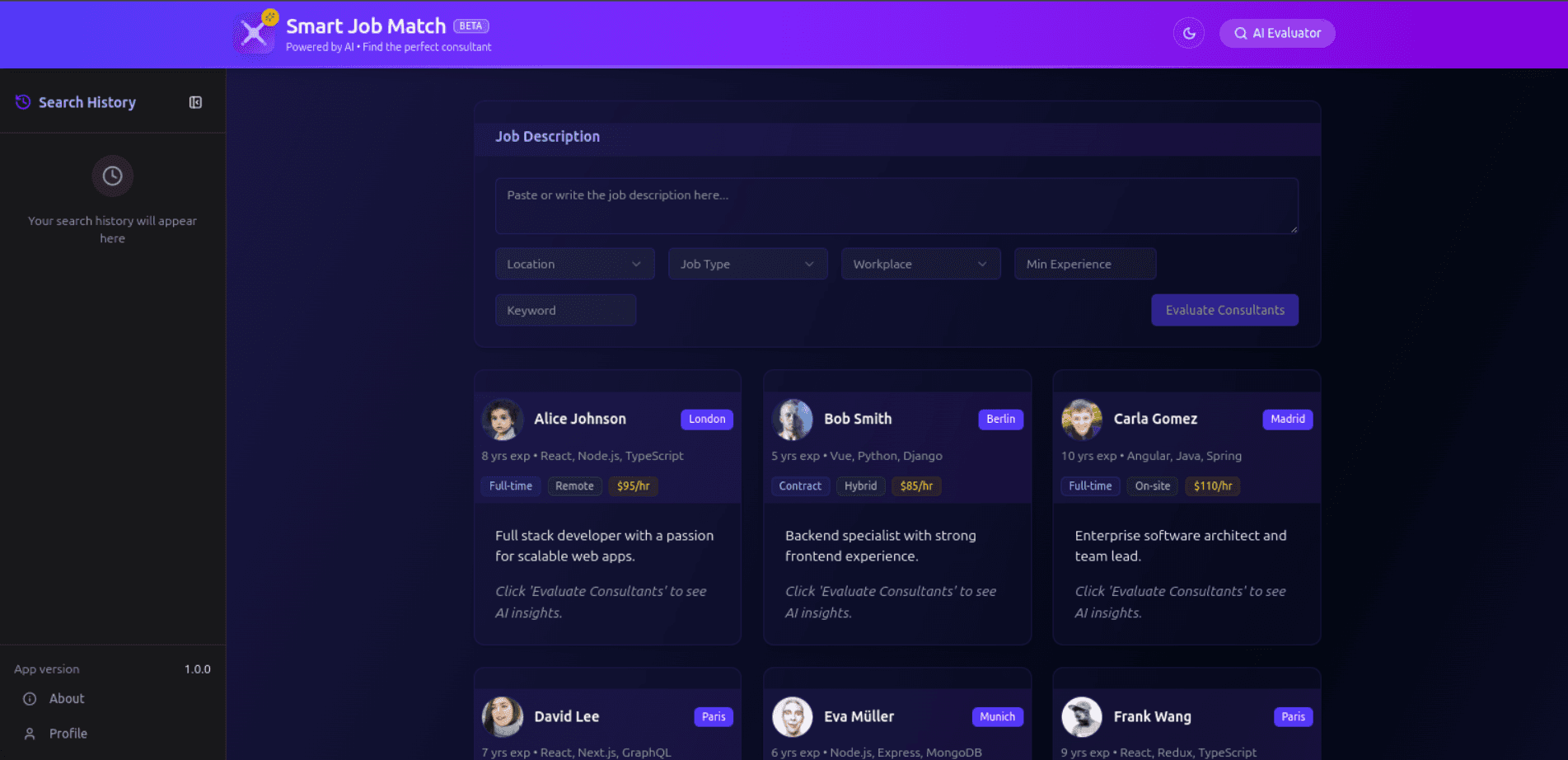Click the Bob Smith name heading
Image resolution: width=1568 pixels, height=760 pixels.
858,419
